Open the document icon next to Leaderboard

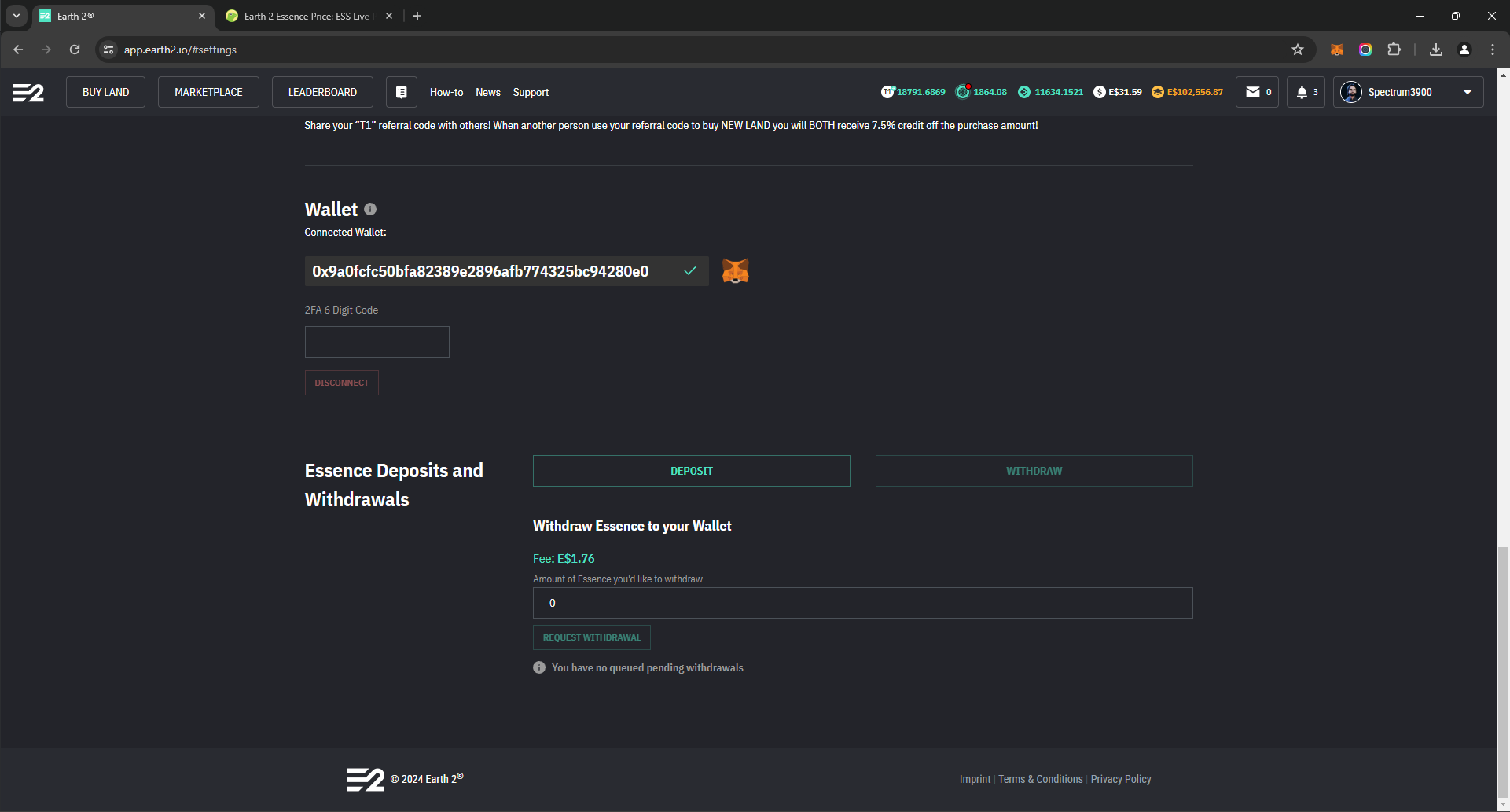click(401, 92)
